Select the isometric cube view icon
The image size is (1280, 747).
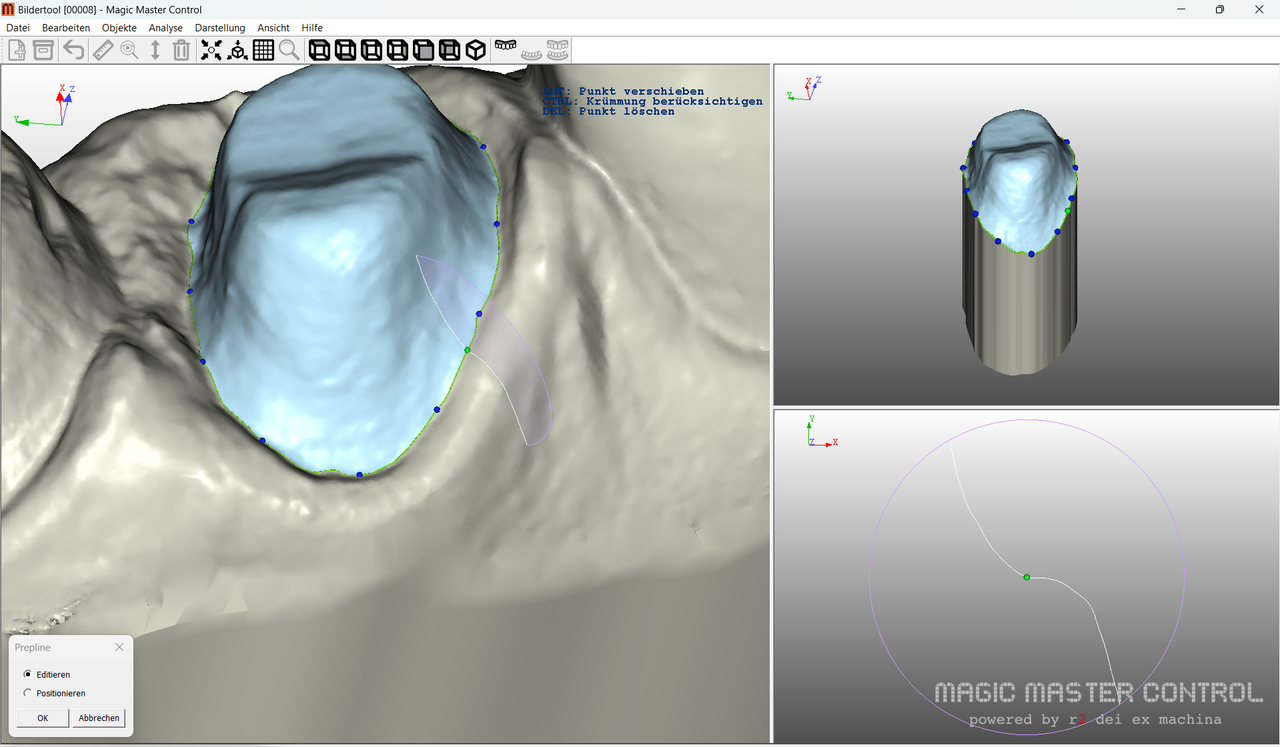(x=476, y=50)
